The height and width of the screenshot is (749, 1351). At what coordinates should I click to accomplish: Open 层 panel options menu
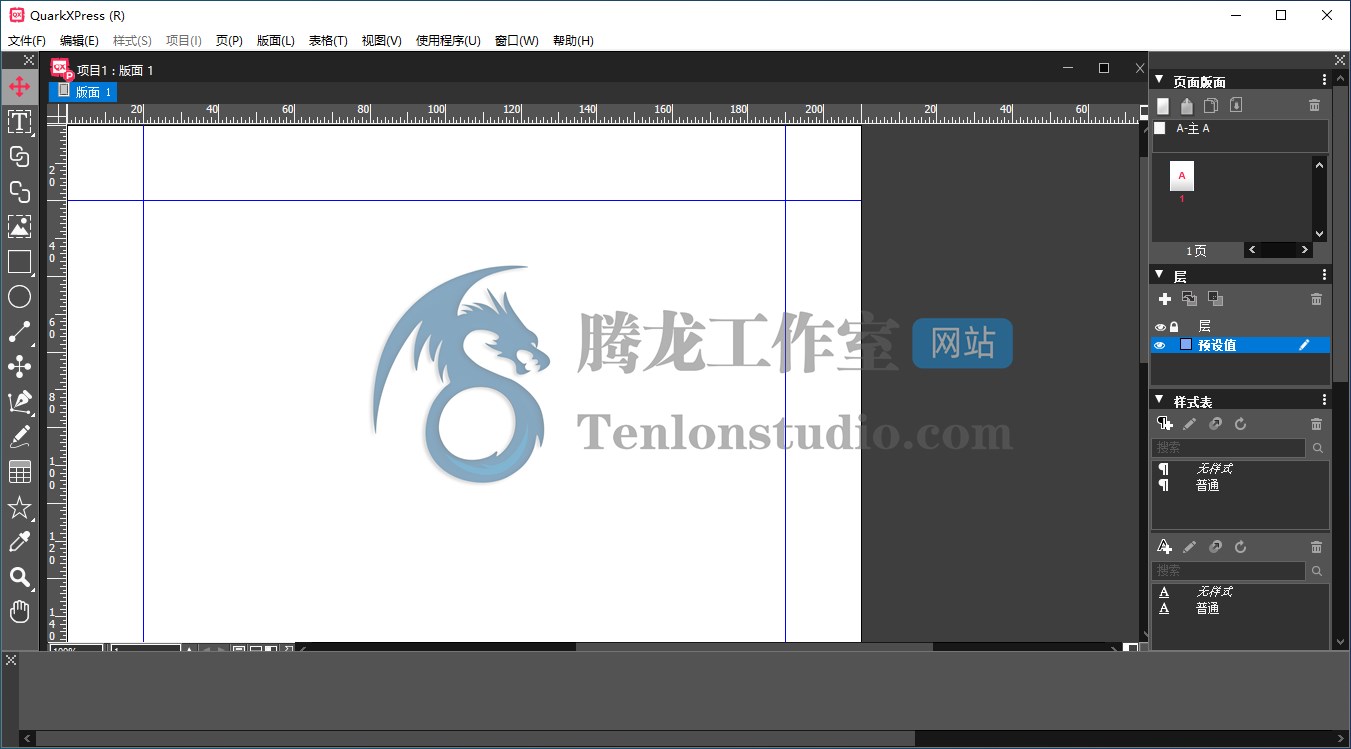[x=1325, y=274]
